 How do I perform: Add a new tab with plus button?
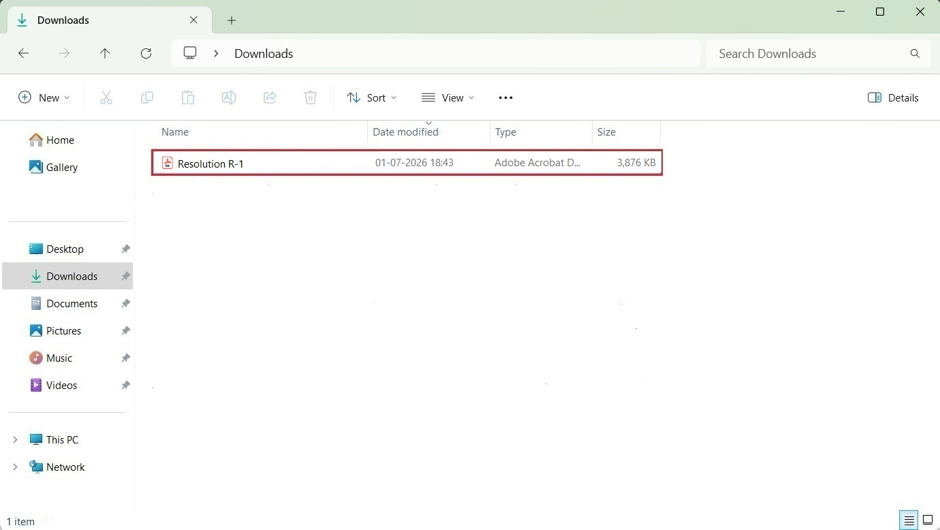point(231,20)
